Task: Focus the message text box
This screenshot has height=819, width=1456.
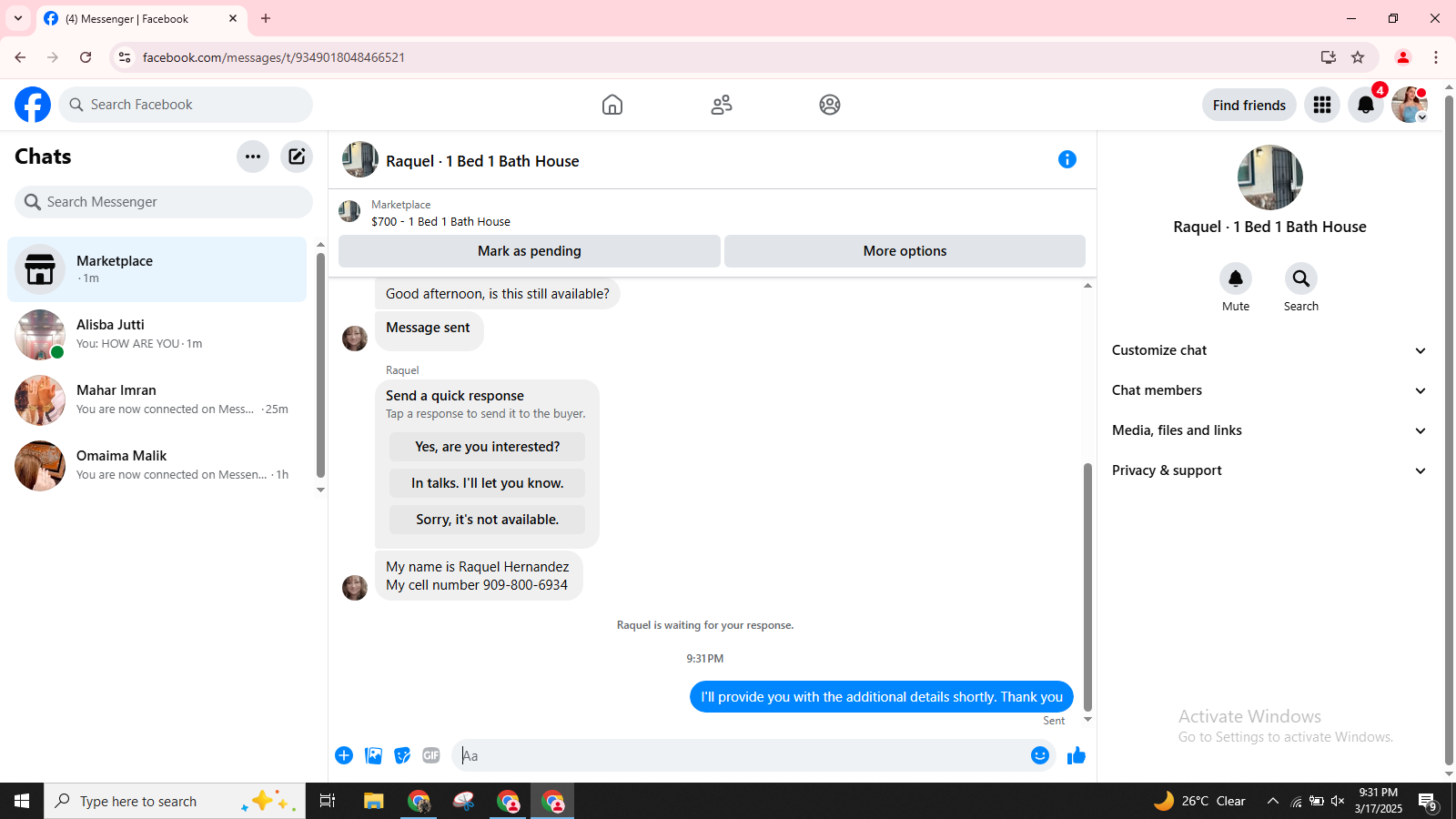Action: (x=739, y=755)
